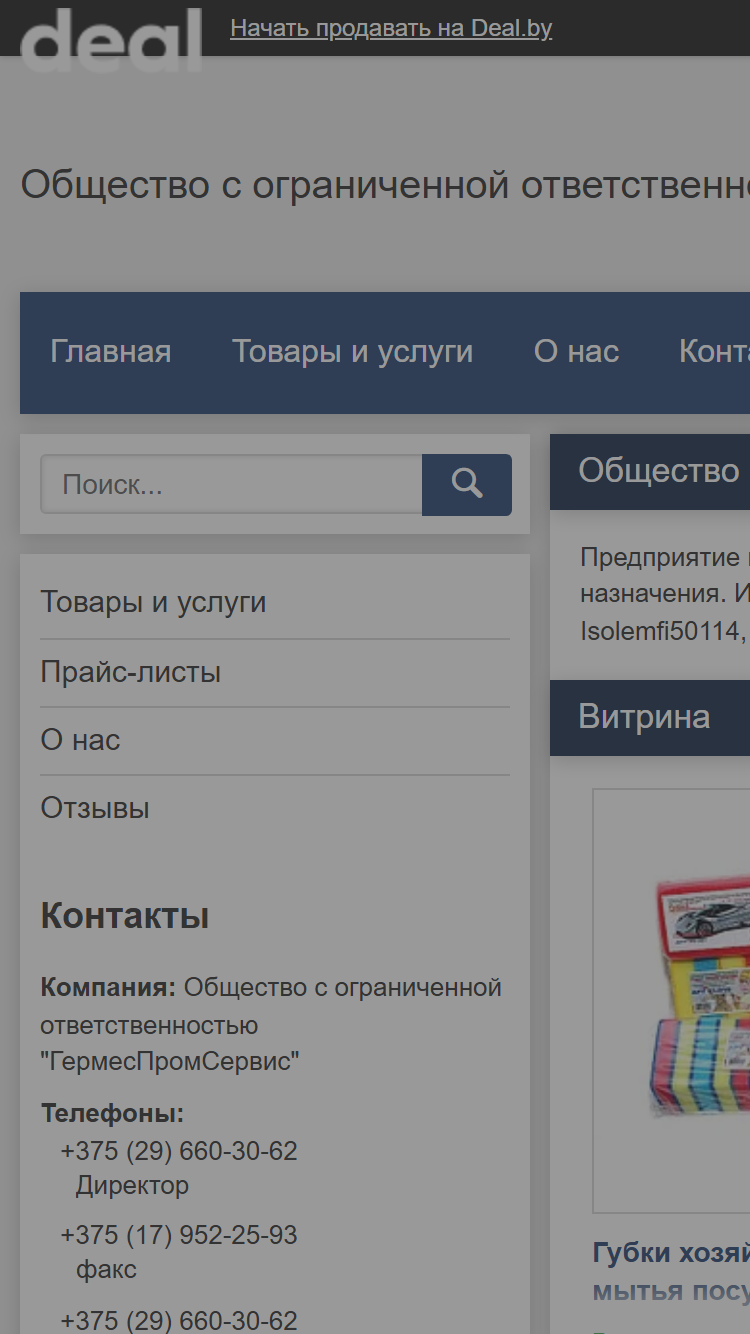Click the 'Телефоны:' label

point(112,1113)
